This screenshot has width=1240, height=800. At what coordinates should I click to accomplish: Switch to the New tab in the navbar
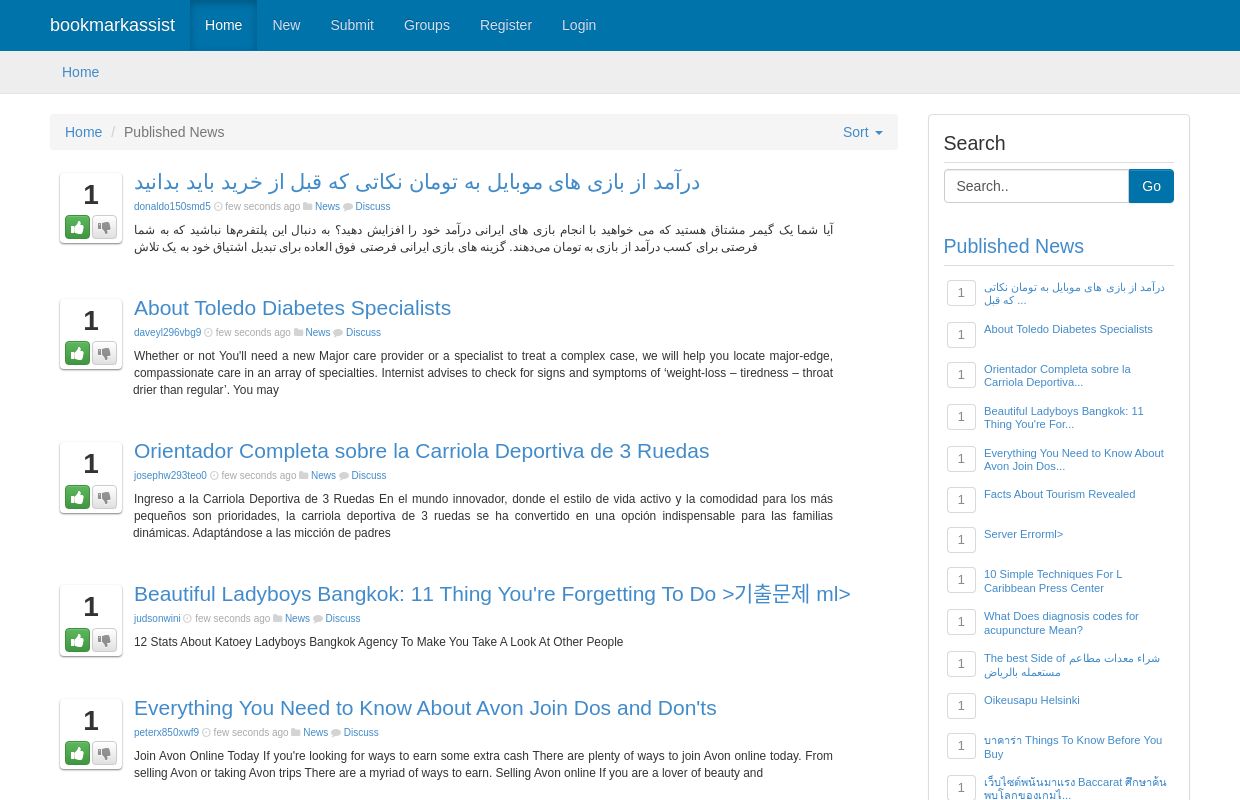pyautogui.click(x=286, y=25)
